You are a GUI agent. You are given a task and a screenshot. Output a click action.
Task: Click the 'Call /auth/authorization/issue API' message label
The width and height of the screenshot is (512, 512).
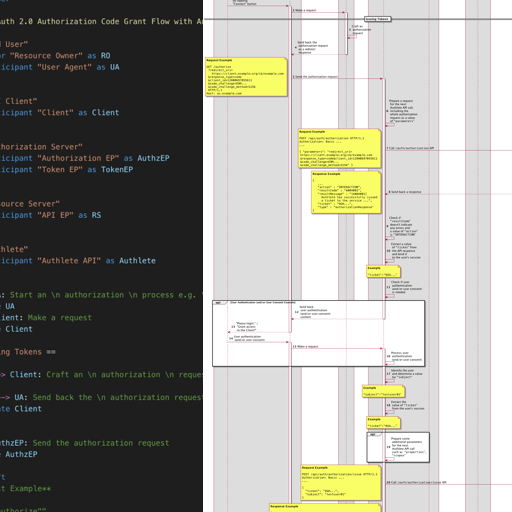[416, 482]
